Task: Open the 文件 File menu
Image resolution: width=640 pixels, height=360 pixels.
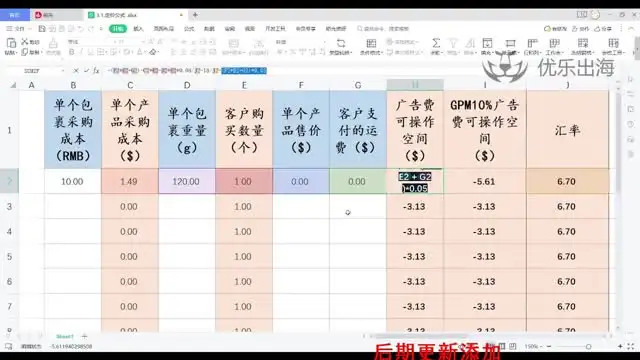Action: [16, 29]
